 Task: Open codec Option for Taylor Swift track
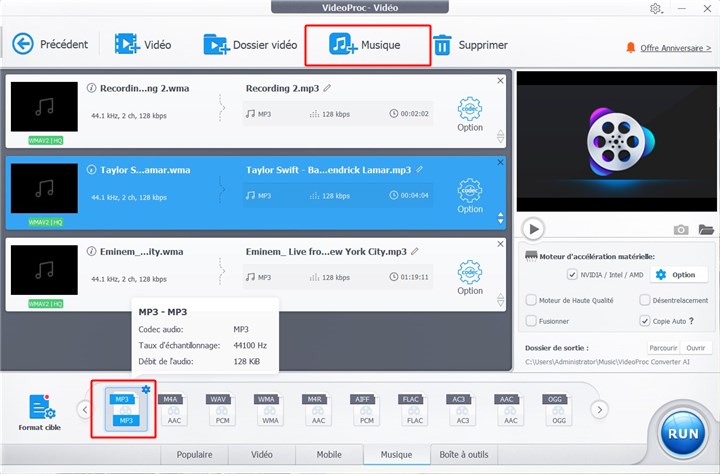click(x=470, y=196)
